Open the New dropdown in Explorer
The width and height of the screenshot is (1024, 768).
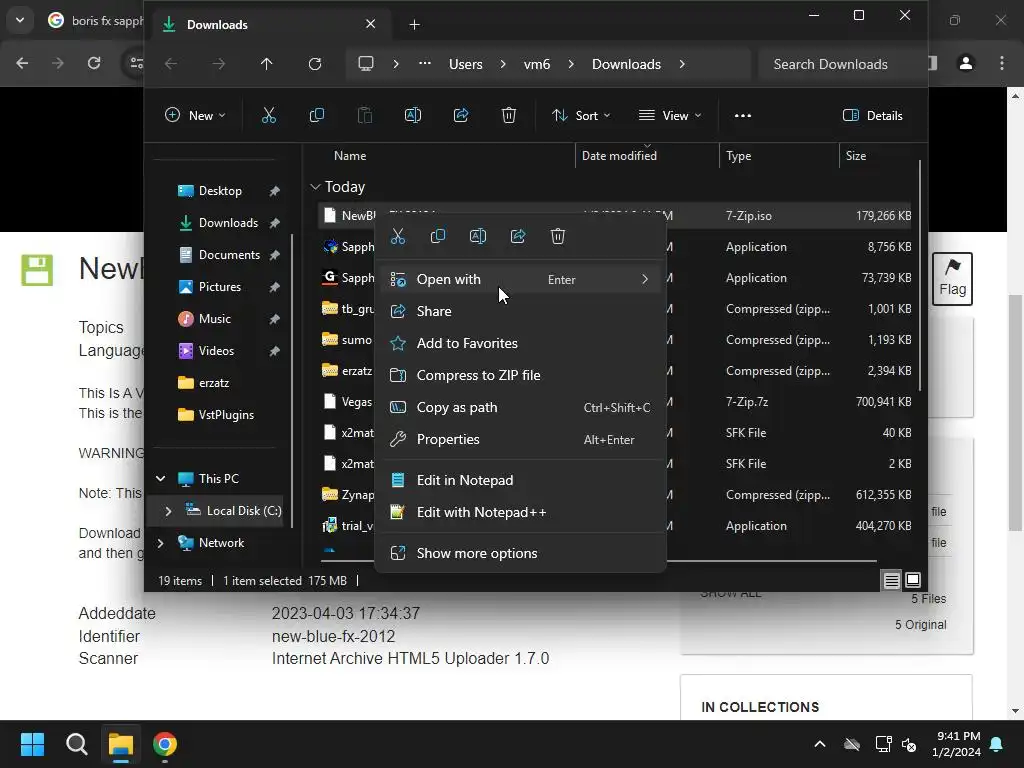tap(195, 116)
